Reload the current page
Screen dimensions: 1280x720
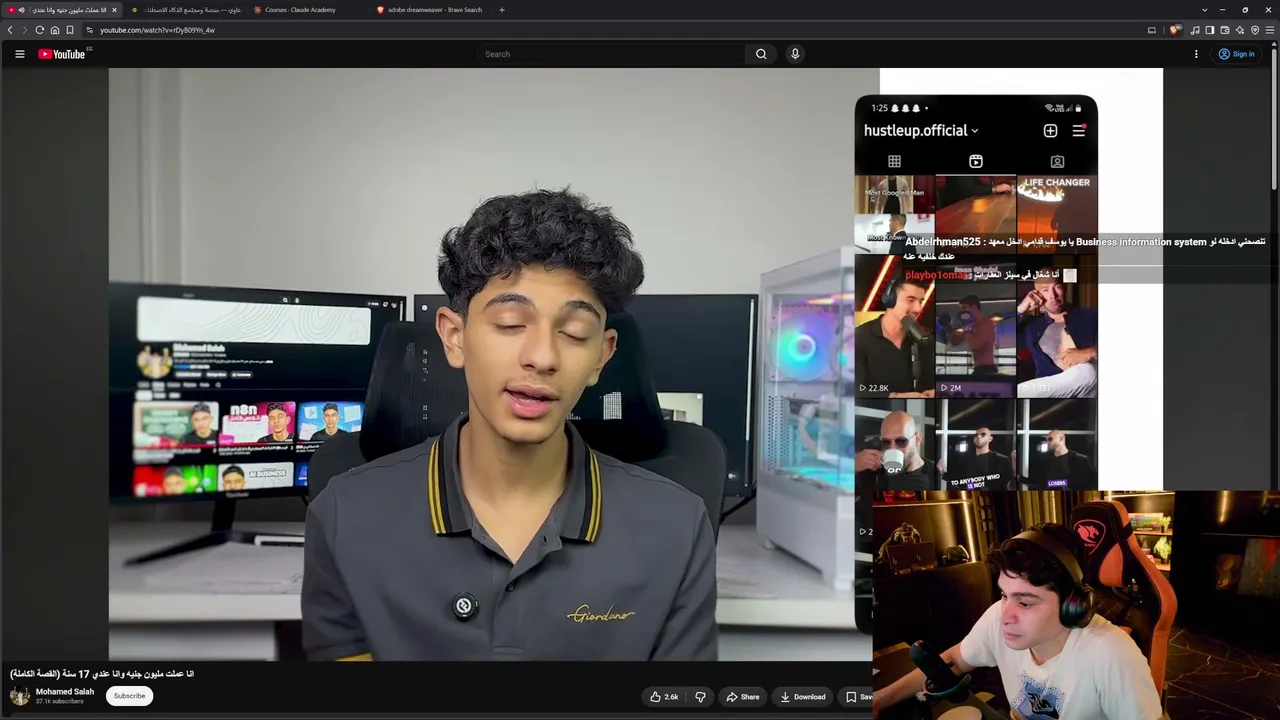click(x=40, y=30)
